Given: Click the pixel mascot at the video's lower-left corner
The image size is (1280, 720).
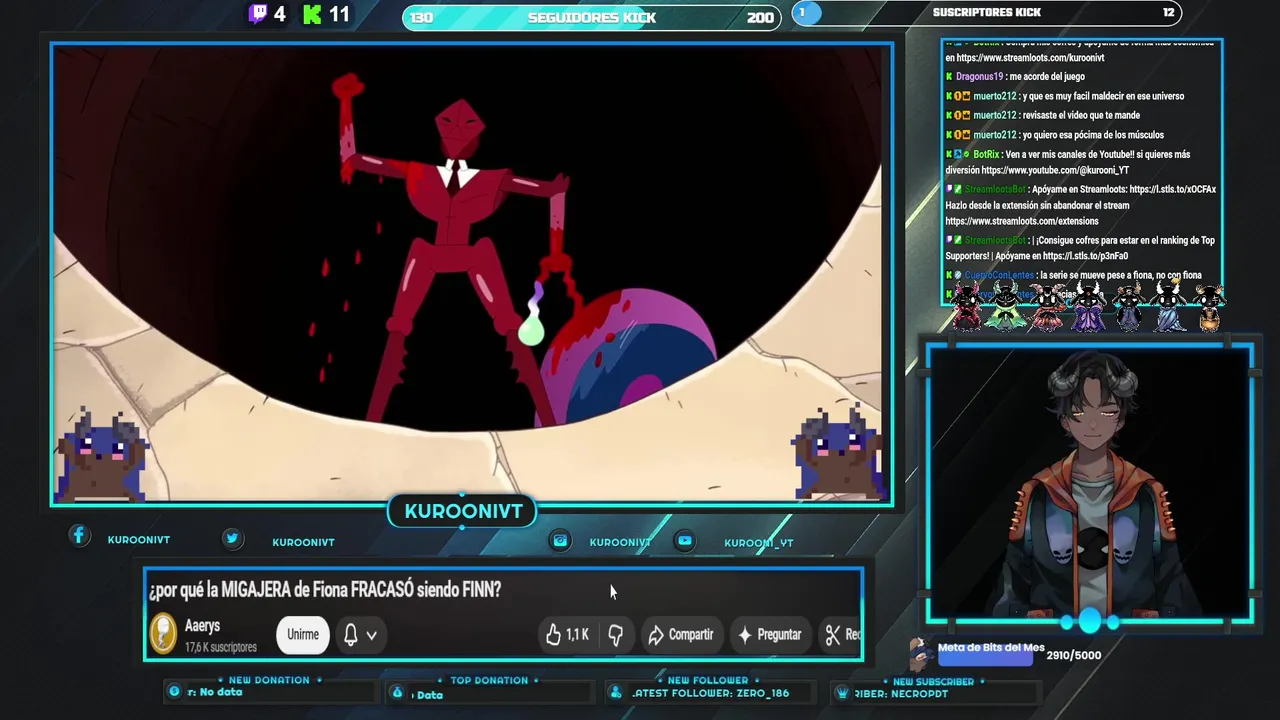Looking at the screenshot, I should tap(103, 455).
